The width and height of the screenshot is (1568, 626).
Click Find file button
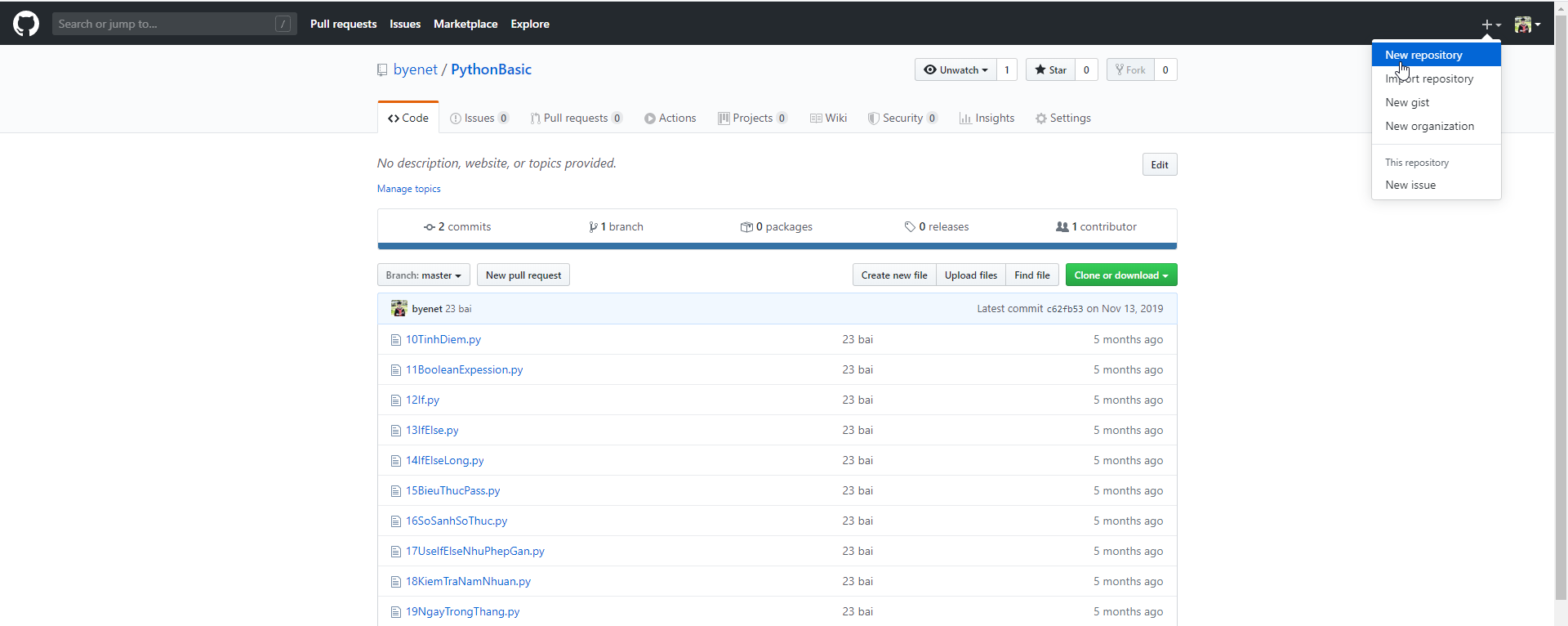1032,275
